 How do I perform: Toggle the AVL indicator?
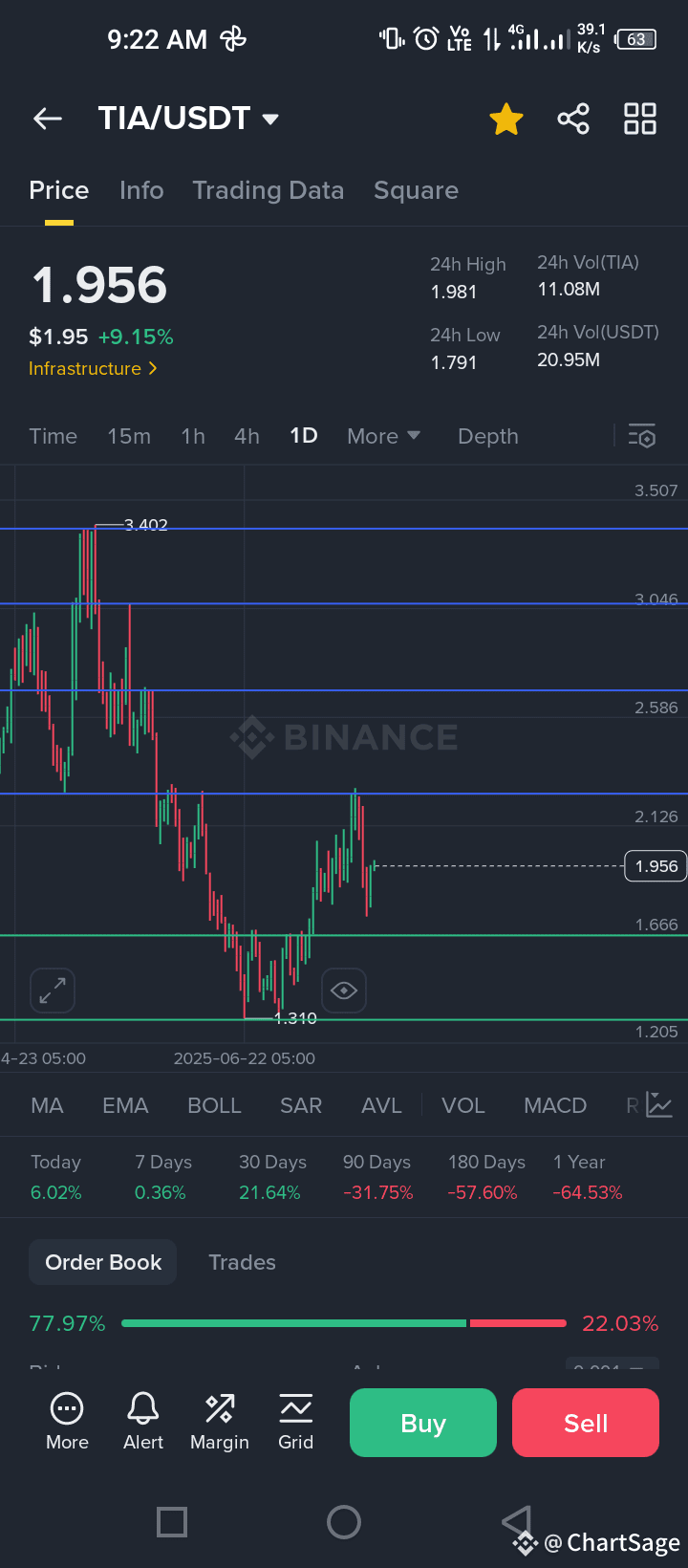pos(381,1105)
